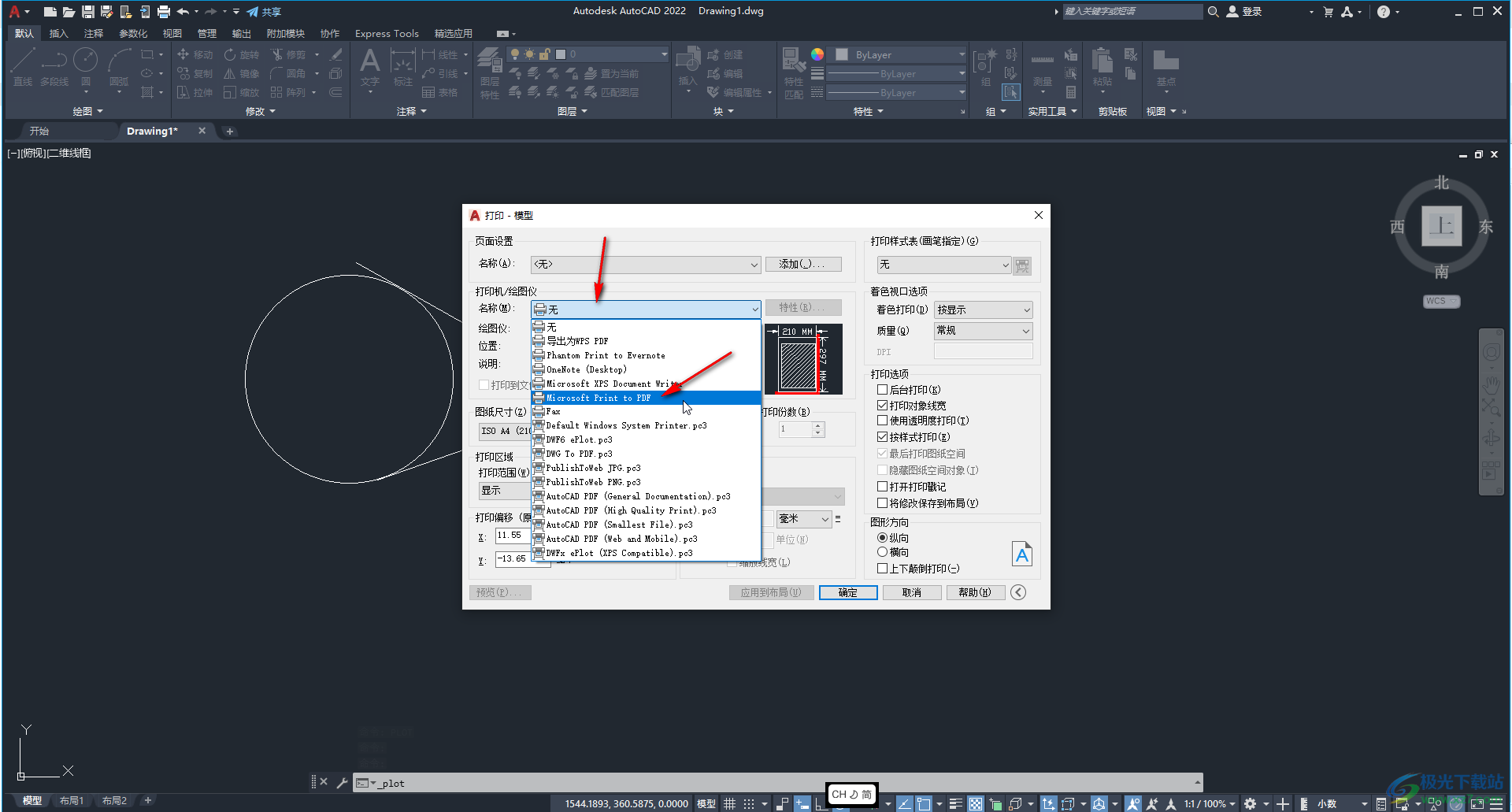Select portrait (纵向) orientation radio
Viewport: 1512px width, 812px height.
(x=882, y=538)
